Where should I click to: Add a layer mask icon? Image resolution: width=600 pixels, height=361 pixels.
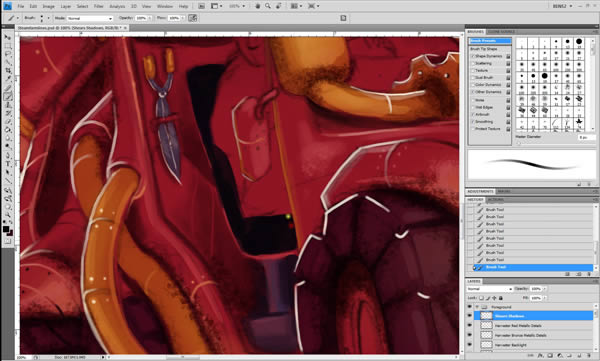tap(550, 356)
